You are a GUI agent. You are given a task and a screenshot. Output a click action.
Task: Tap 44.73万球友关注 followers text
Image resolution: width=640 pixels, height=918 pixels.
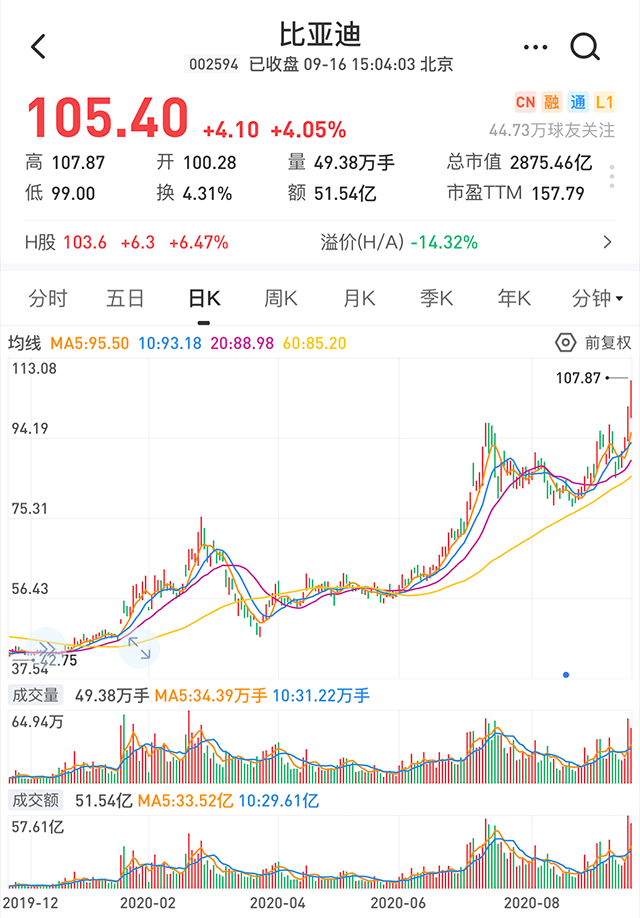552,130
